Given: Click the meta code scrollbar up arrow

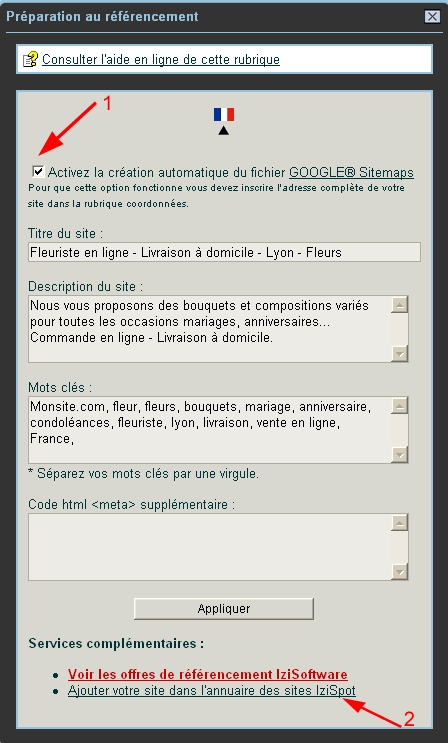Looking at the screenshot, I should [400, 523].
